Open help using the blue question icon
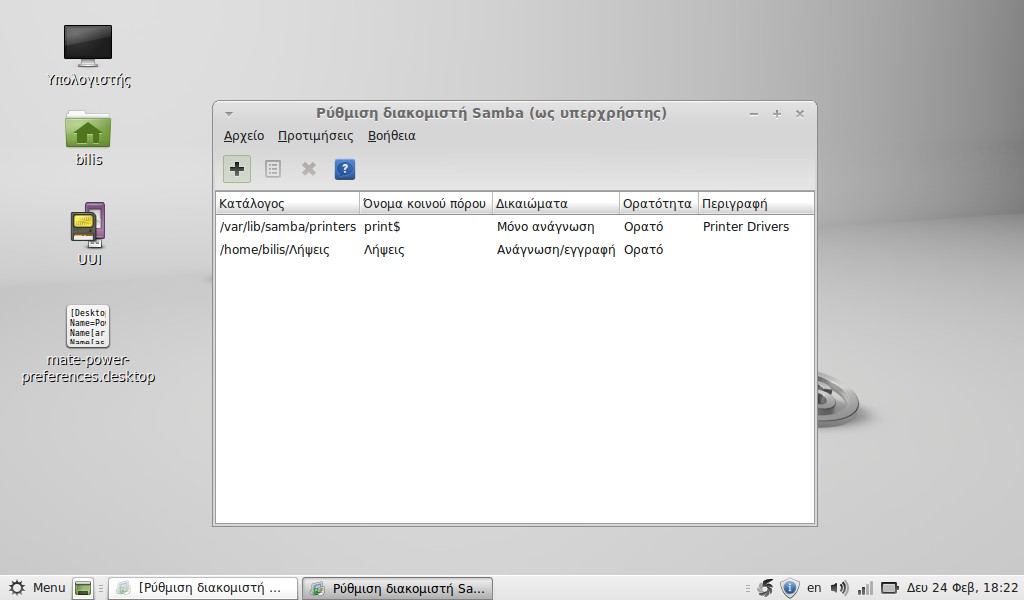1024x600 pixels. 345,169
